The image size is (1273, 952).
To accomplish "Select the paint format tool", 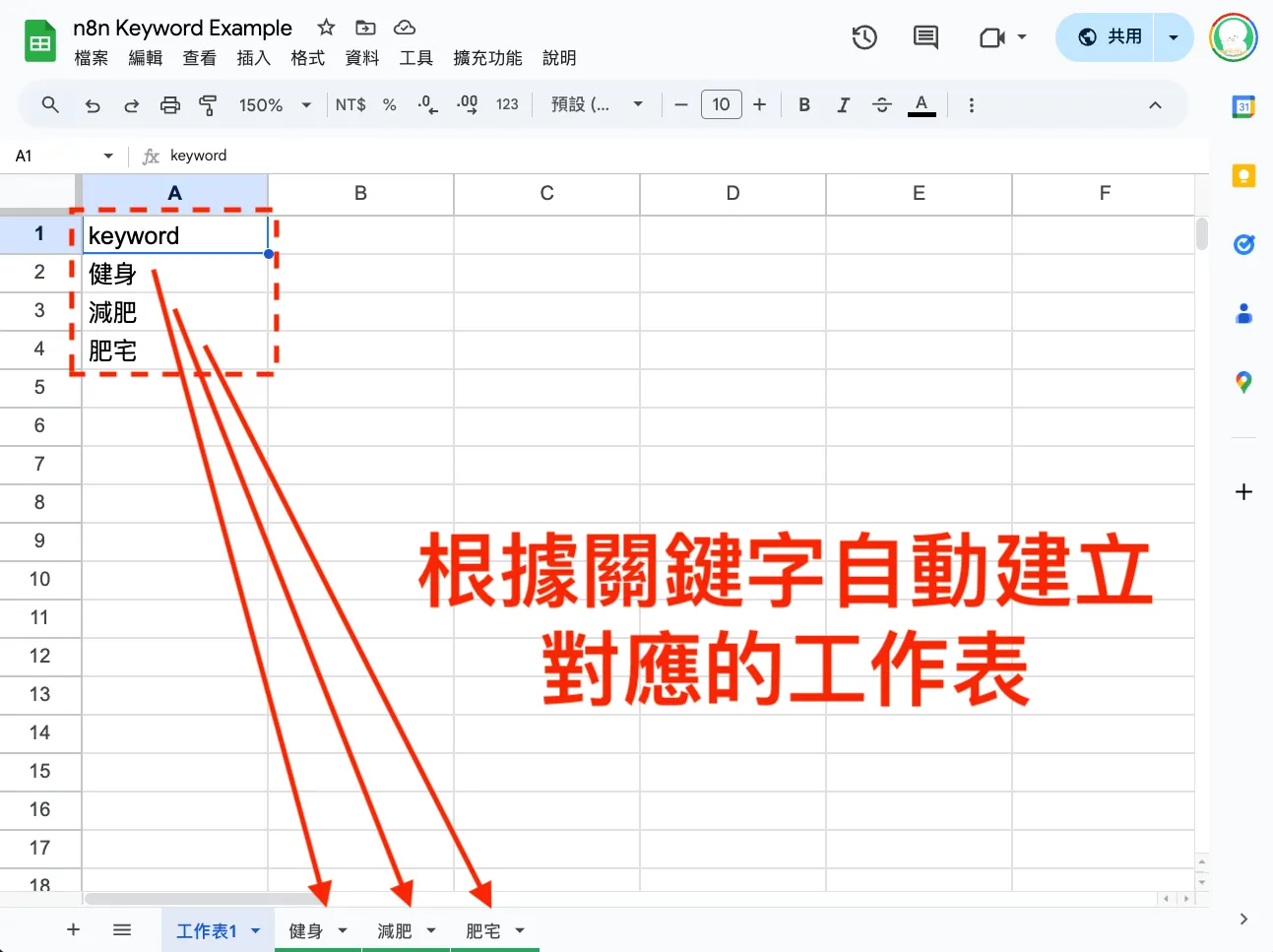I will [208, 104].
